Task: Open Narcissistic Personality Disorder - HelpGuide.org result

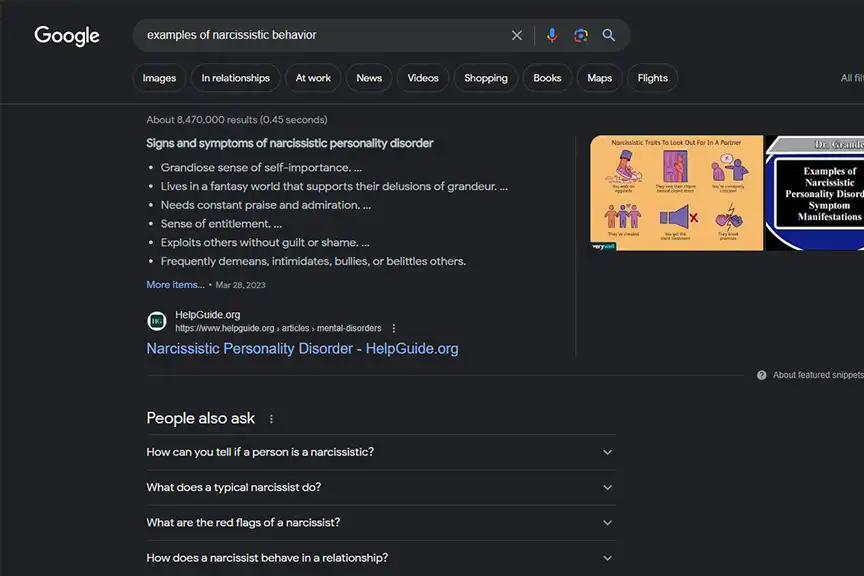Action: click(302, 348)
